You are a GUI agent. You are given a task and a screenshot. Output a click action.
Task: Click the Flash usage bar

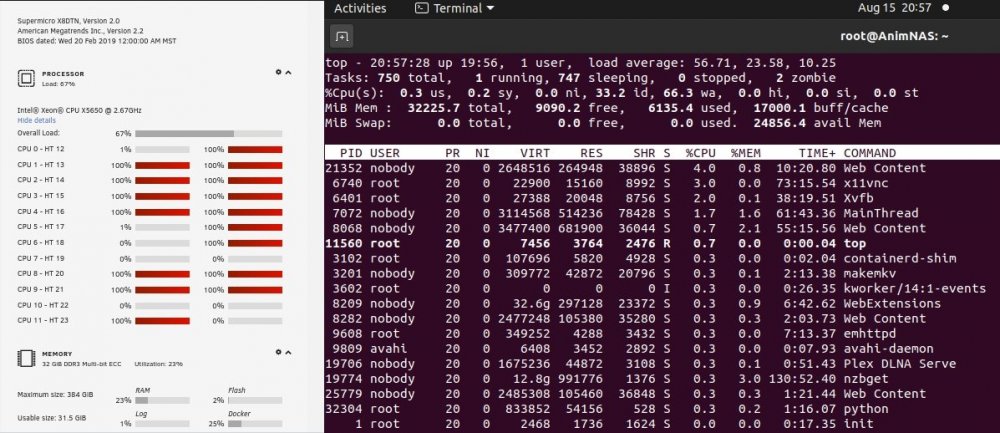(255, 400)
